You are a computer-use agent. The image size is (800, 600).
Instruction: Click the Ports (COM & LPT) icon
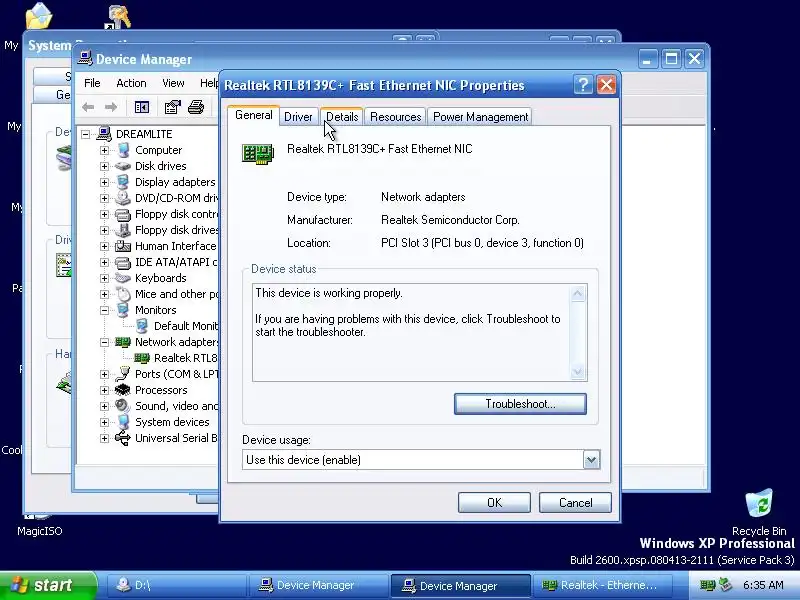pyautogui.click(x=123, y=374)
